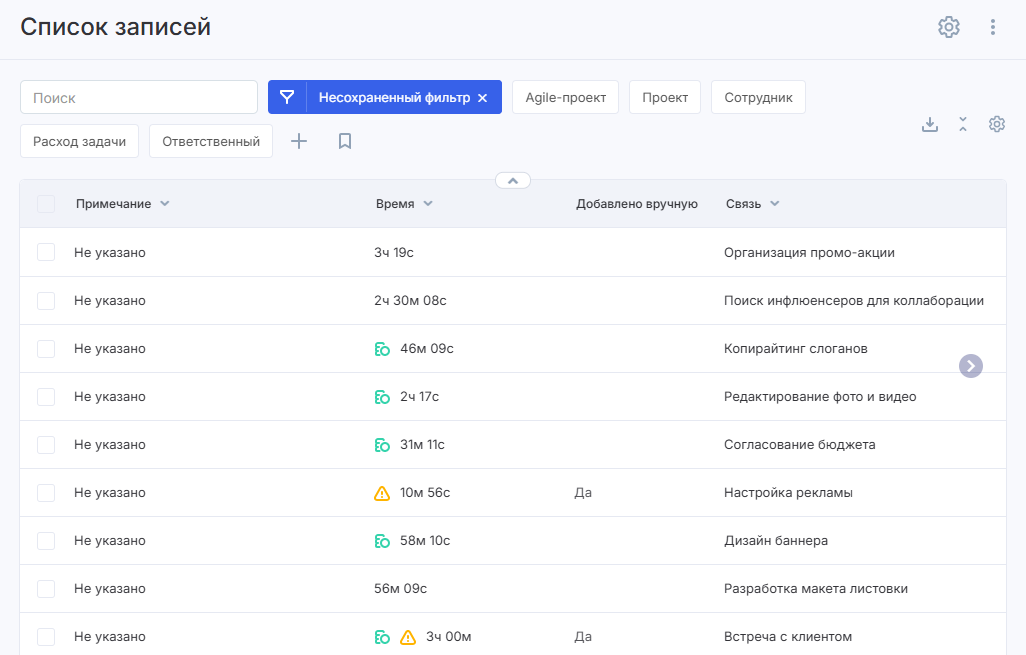Click warning icon in 10м 56с row
Screen dimensions: 1026x655
382,493
